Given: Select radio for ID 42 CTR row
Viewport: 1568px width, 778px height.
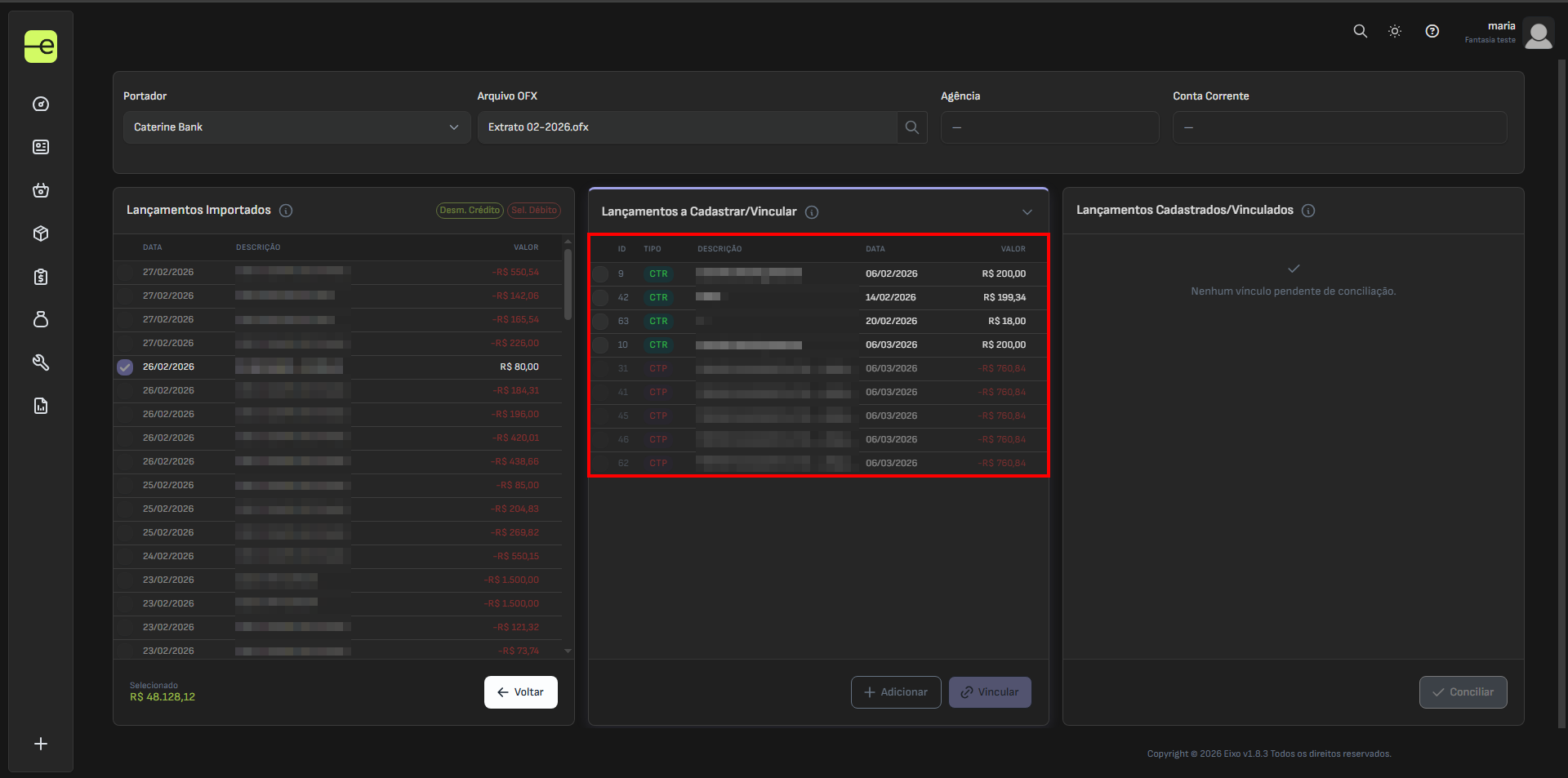Looking at the screenshot, I should tap(601, 298).
